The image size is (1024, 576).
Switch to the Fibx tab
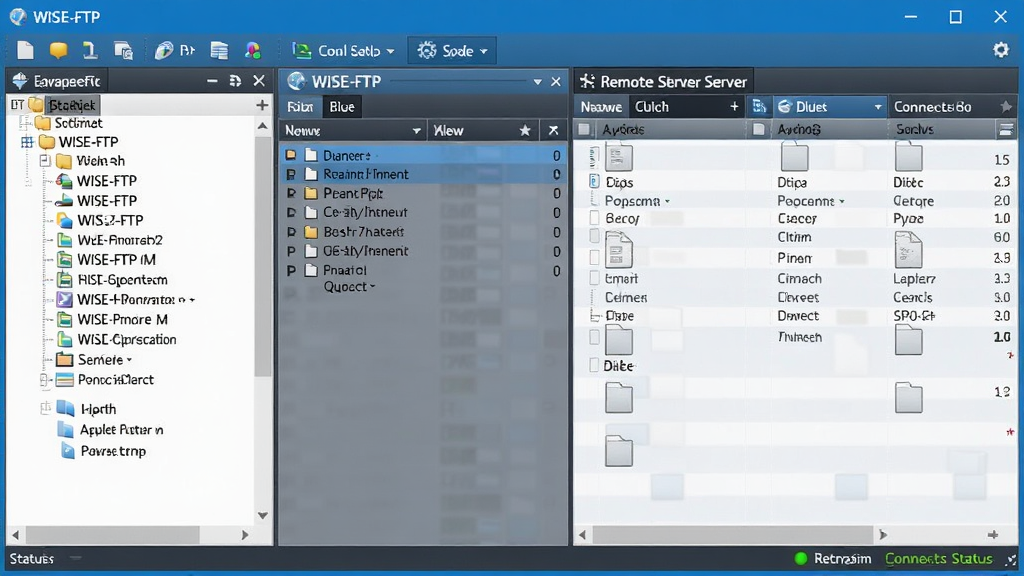coord(300,106)
